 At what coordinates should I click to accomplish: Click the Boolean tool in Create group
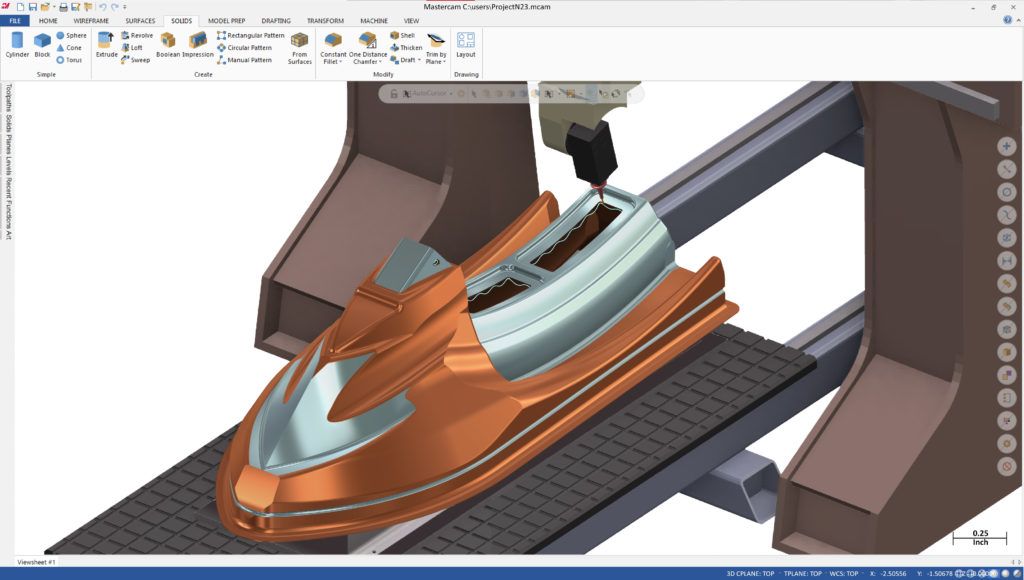click(x=168, y=43)
